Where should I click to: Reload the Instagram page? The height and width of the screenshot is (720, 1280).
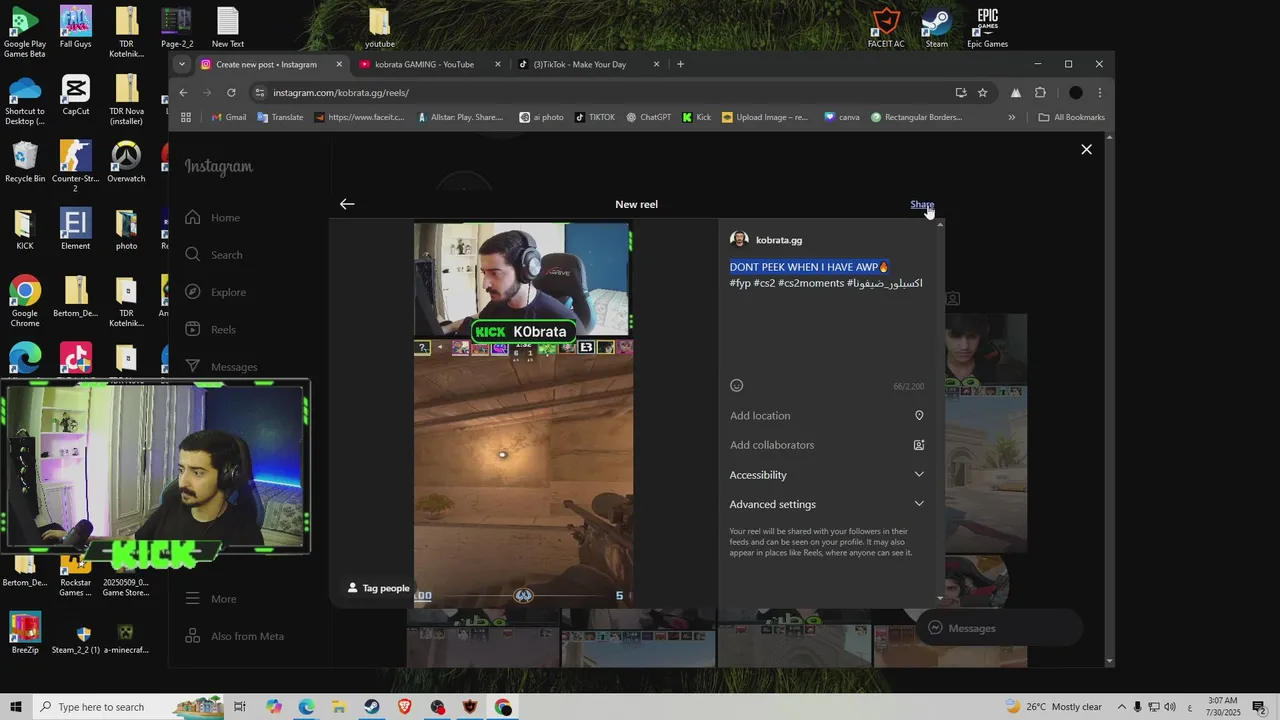pos(231,92)
